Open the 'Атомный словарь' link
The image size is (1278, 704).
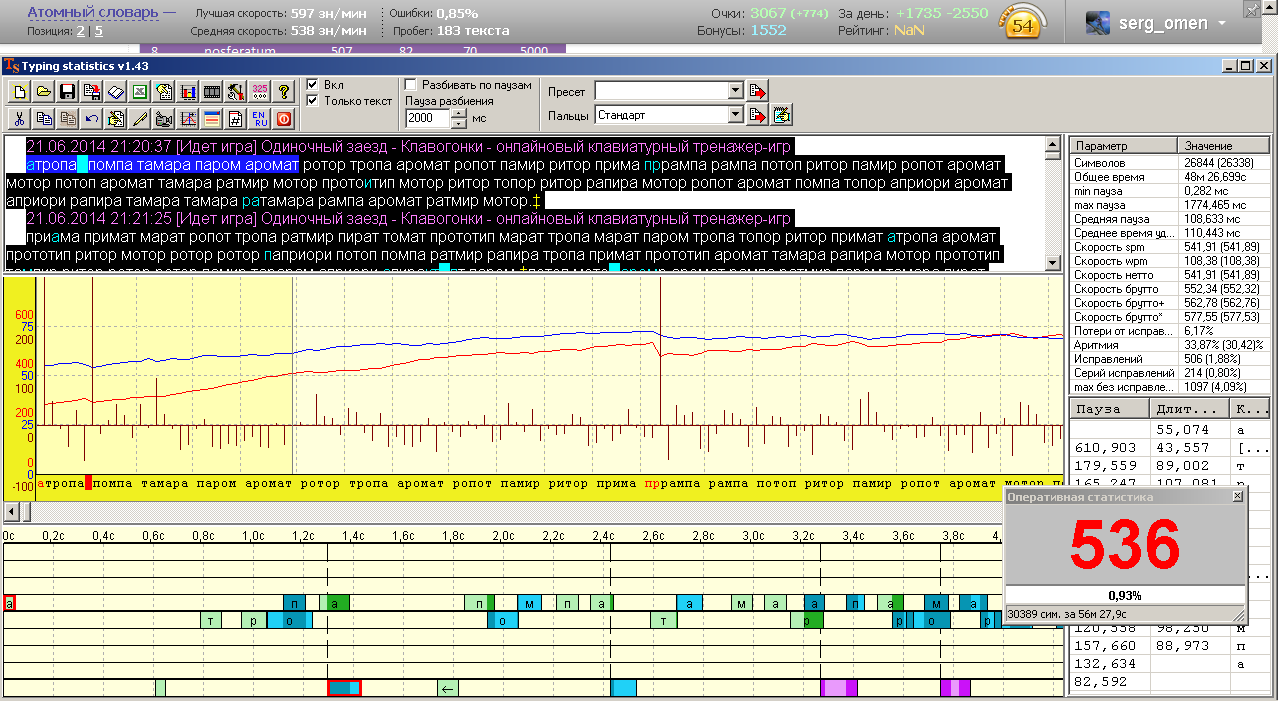(x=92, y=12)
